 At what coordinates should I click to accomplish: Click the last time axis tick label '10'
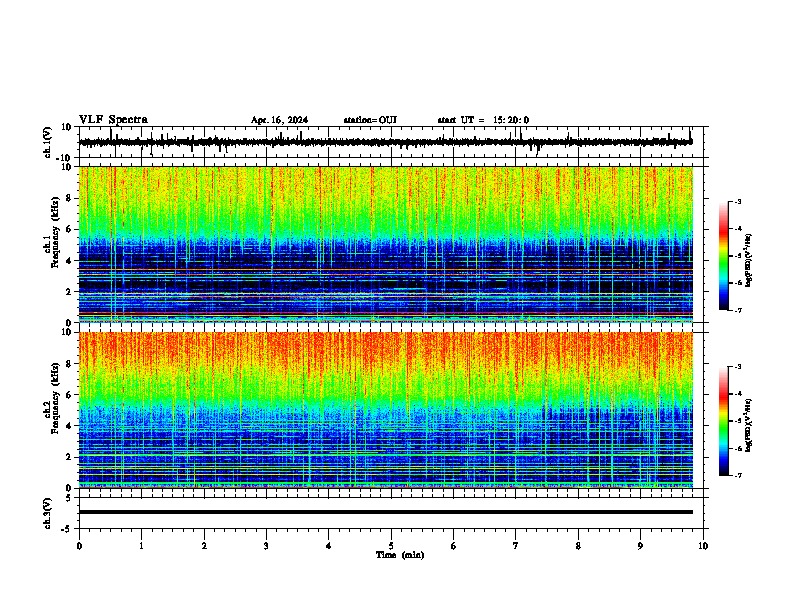point(703,546)
